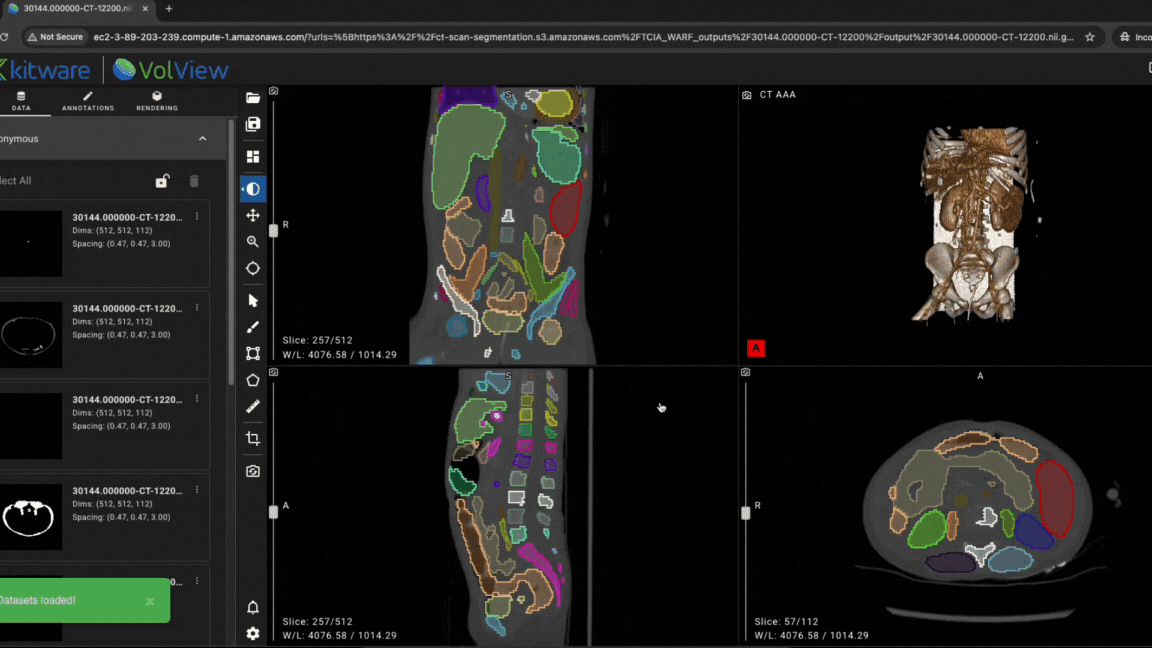1152x648 pixels.
Task: Bookmark page with the star icon
Action: click(1090, 37)
